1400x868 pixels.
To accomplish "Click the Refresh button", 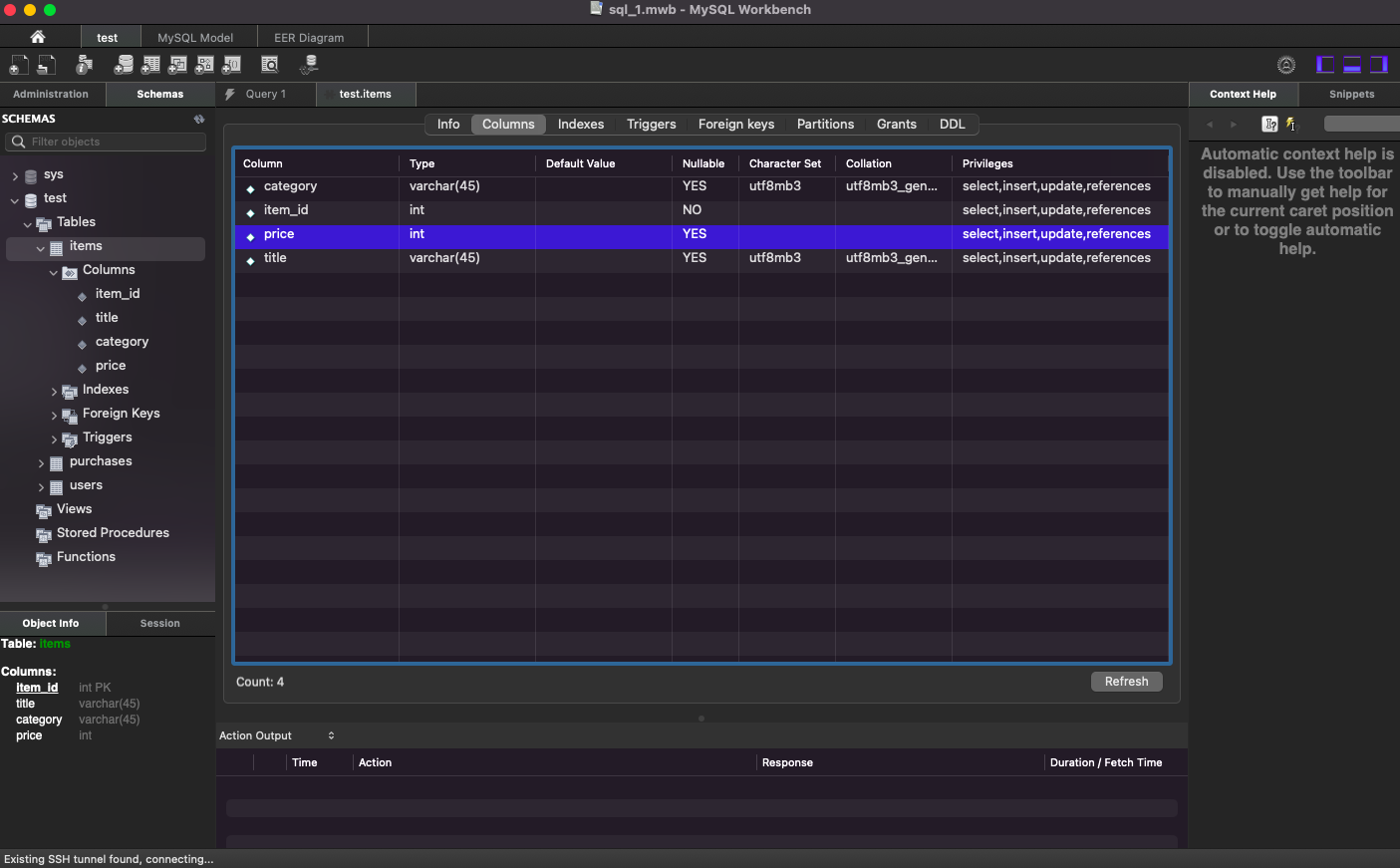I will (1127, 682).
